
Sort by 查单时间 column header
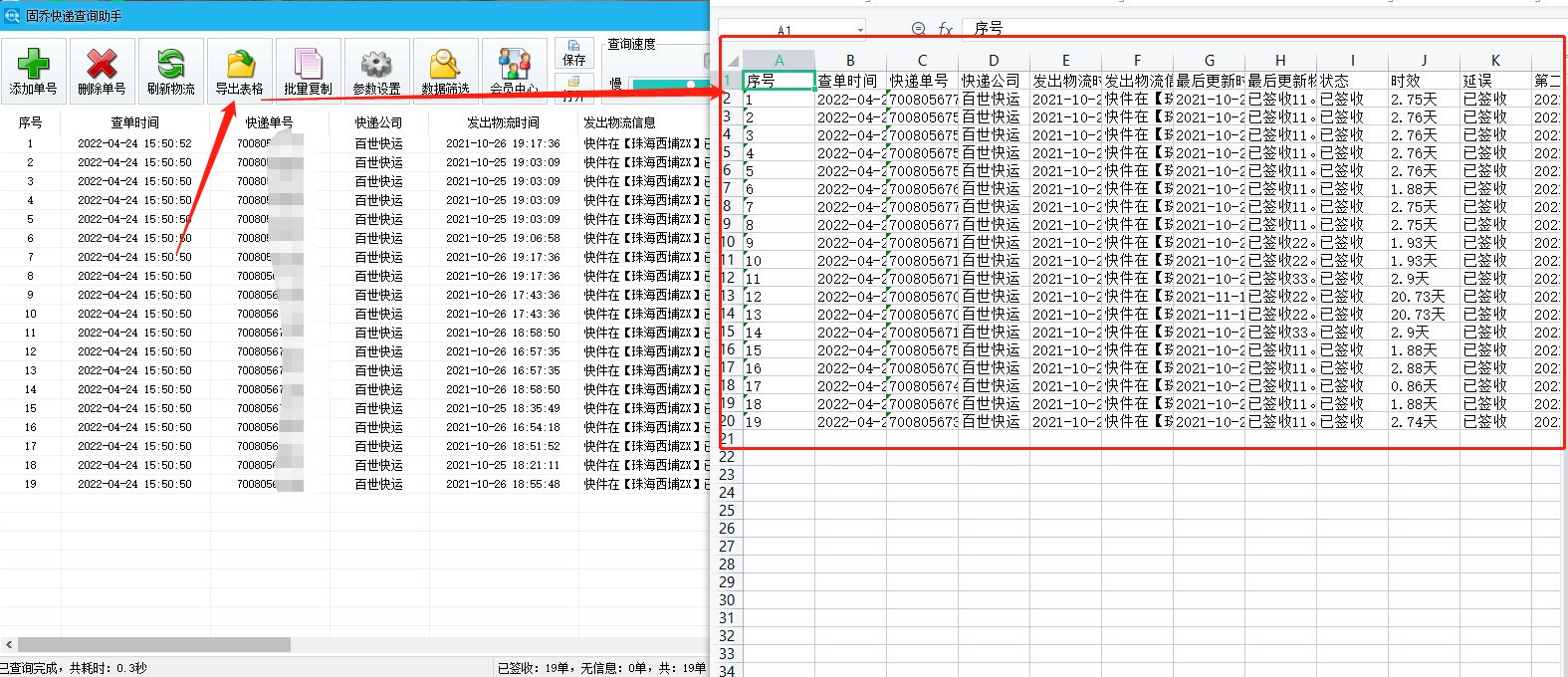tap(135, 122)
